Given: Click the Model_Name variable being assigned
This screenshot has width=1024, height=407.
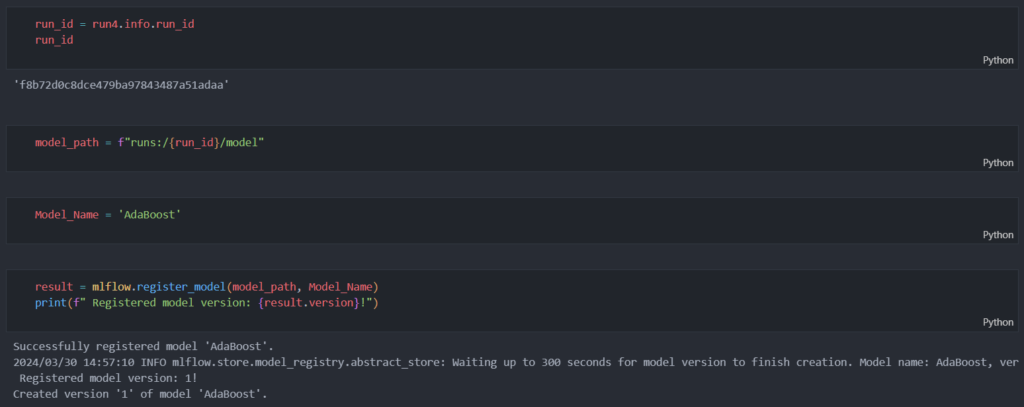Looking at the screenshot, I should click(63, 214).
